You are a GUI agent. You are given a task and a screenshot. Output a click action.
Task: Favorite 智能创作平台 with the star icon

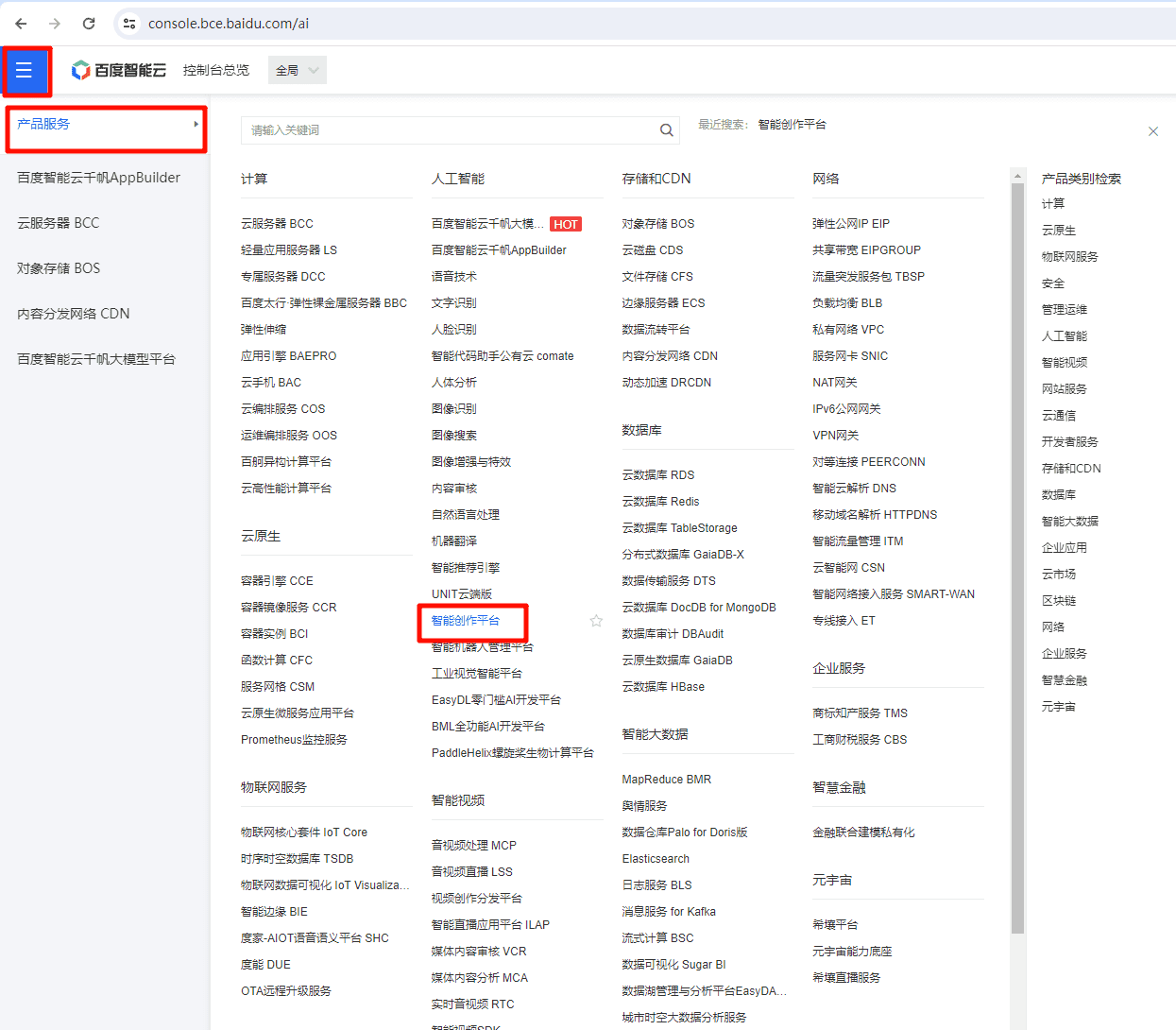pos(596,621)
